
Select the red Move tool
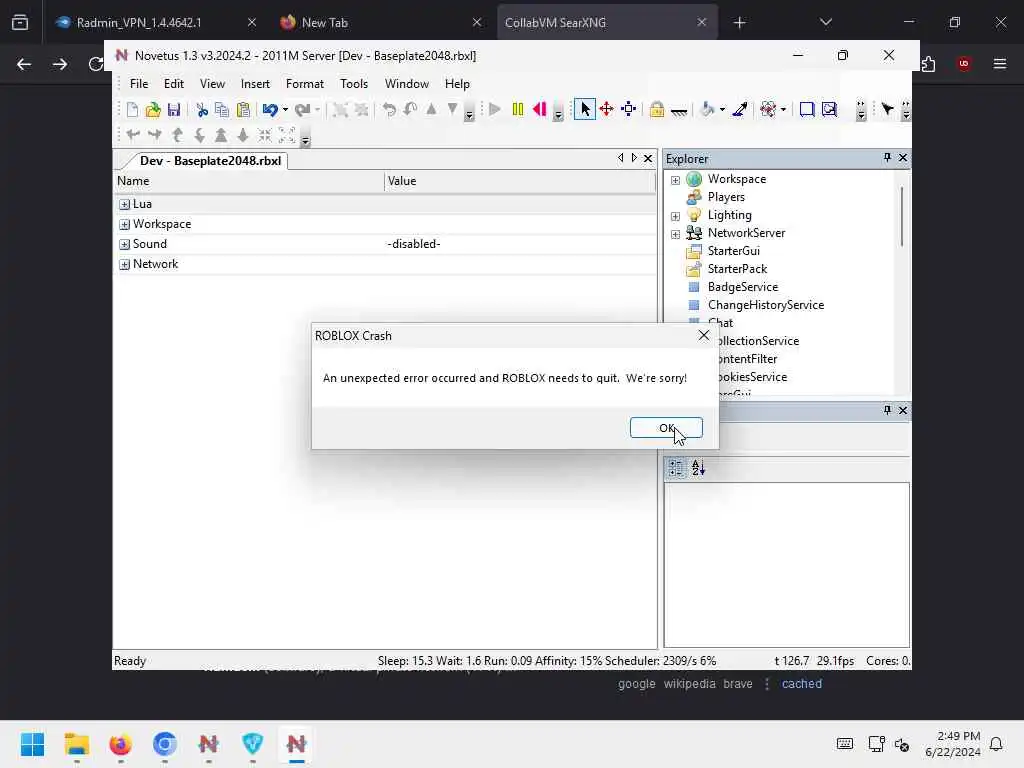pyautogui.click(x=607, y=109)
